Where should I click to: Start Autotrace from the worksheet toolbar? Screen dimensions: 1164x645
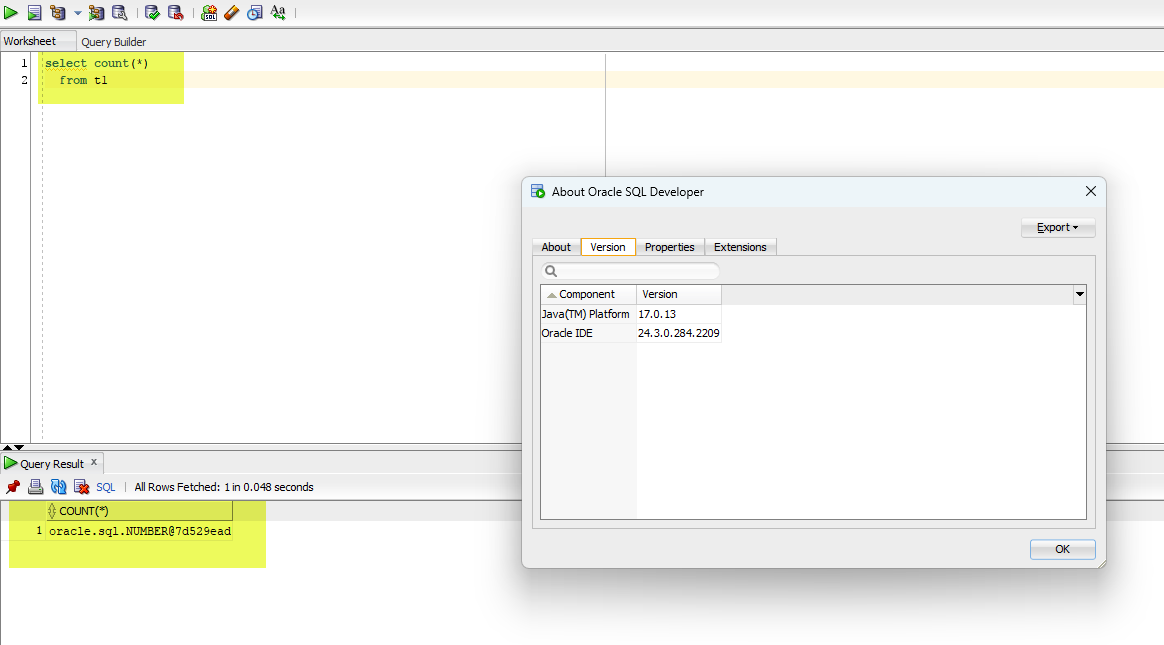97,13
